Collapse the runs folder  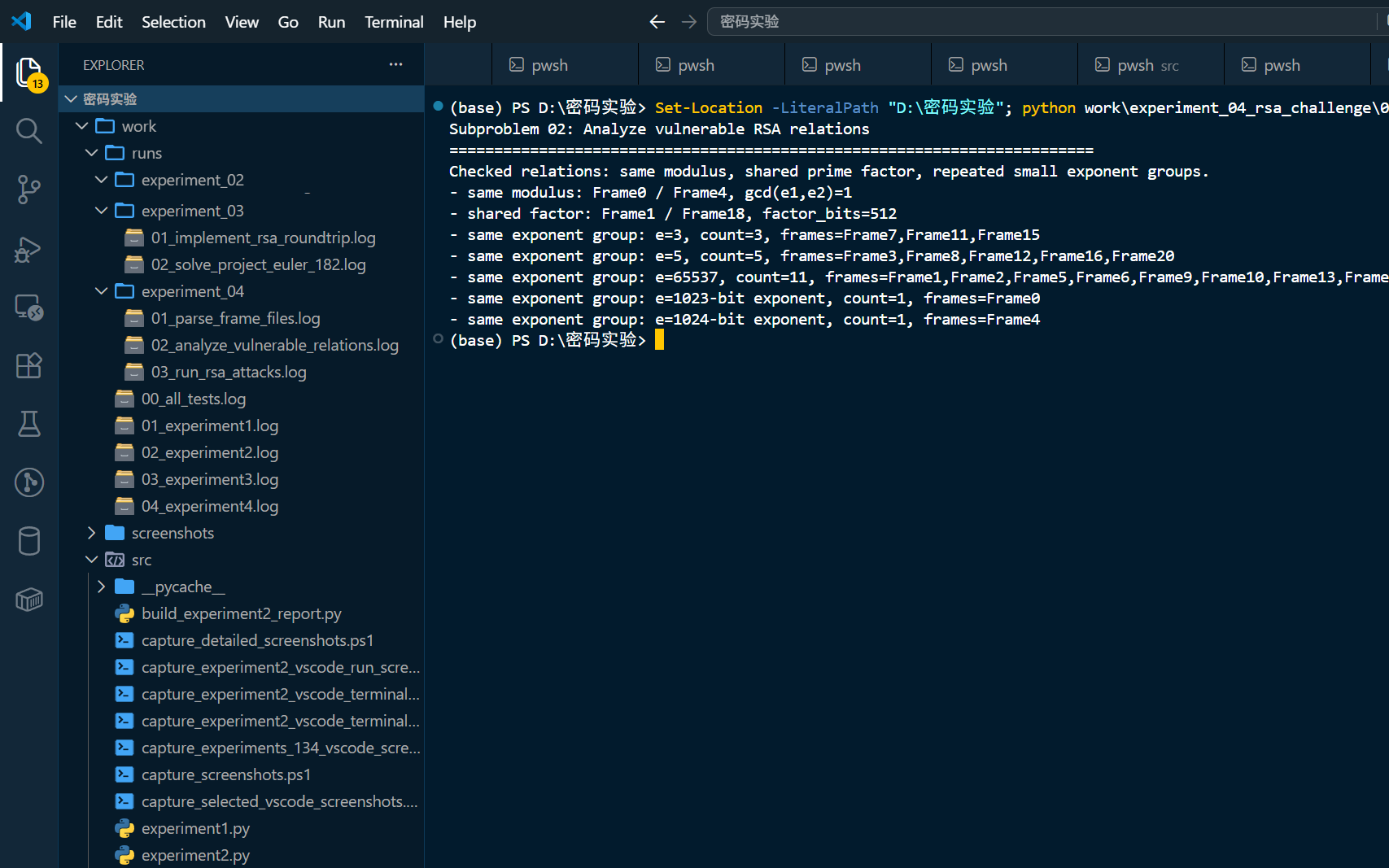(x=91, y=153)
